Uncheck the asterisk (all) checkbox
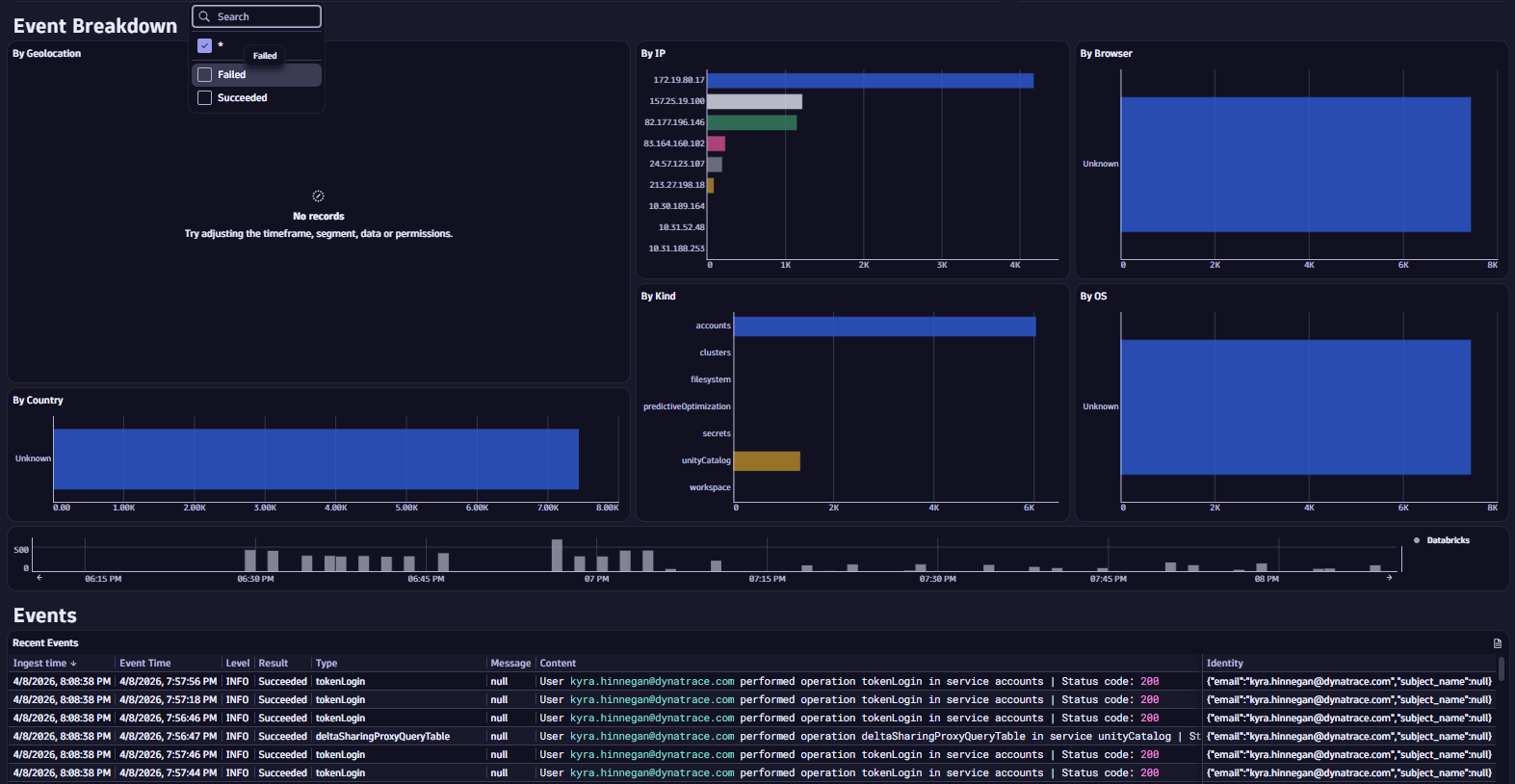 tap(204, 45)
